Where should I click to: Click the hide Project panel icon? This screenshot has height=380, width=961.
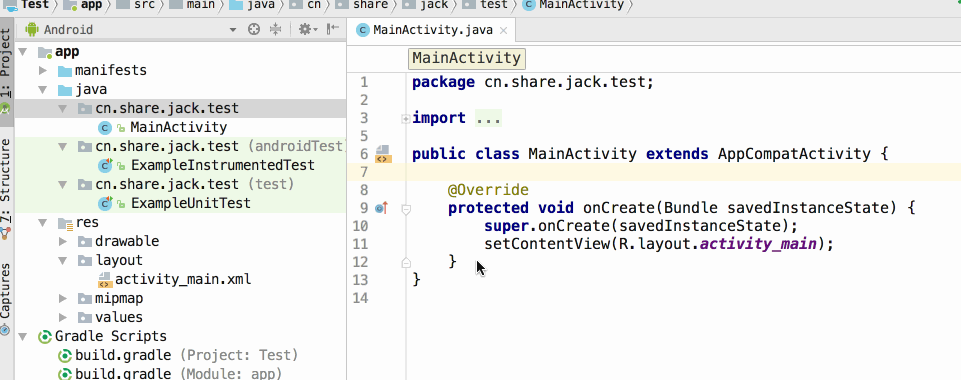(x=333, y=29)
